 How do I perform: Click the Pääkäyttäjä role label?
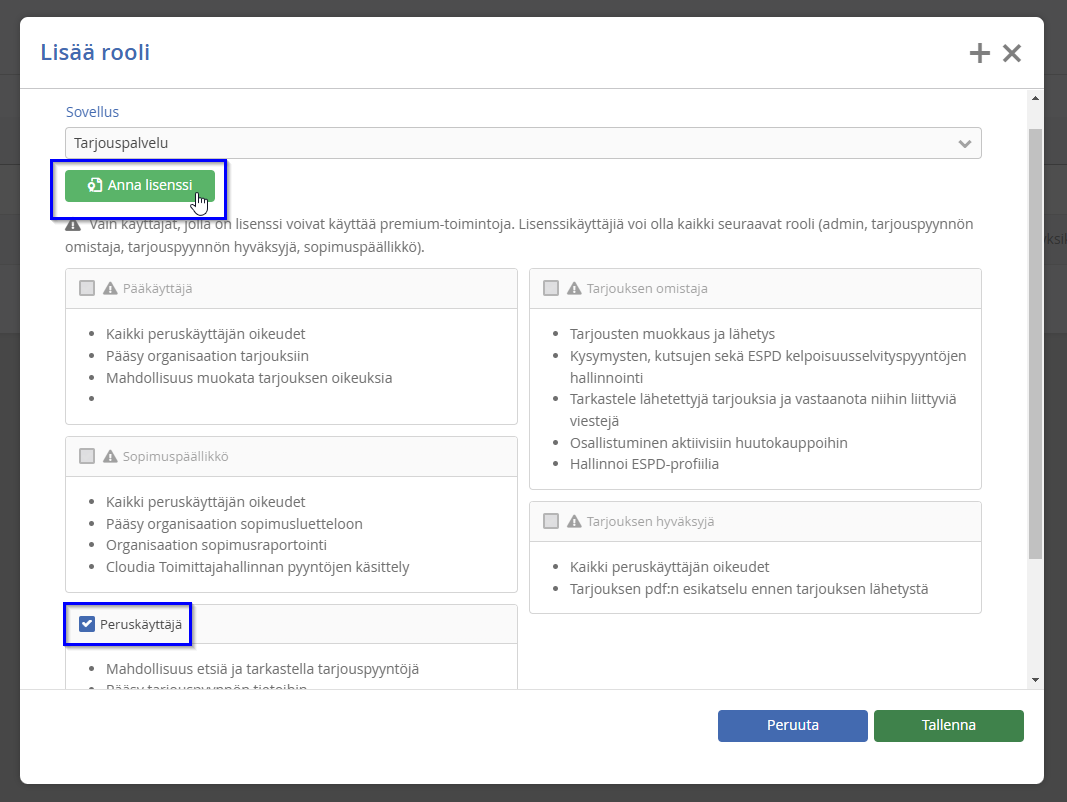pos(157,288)
